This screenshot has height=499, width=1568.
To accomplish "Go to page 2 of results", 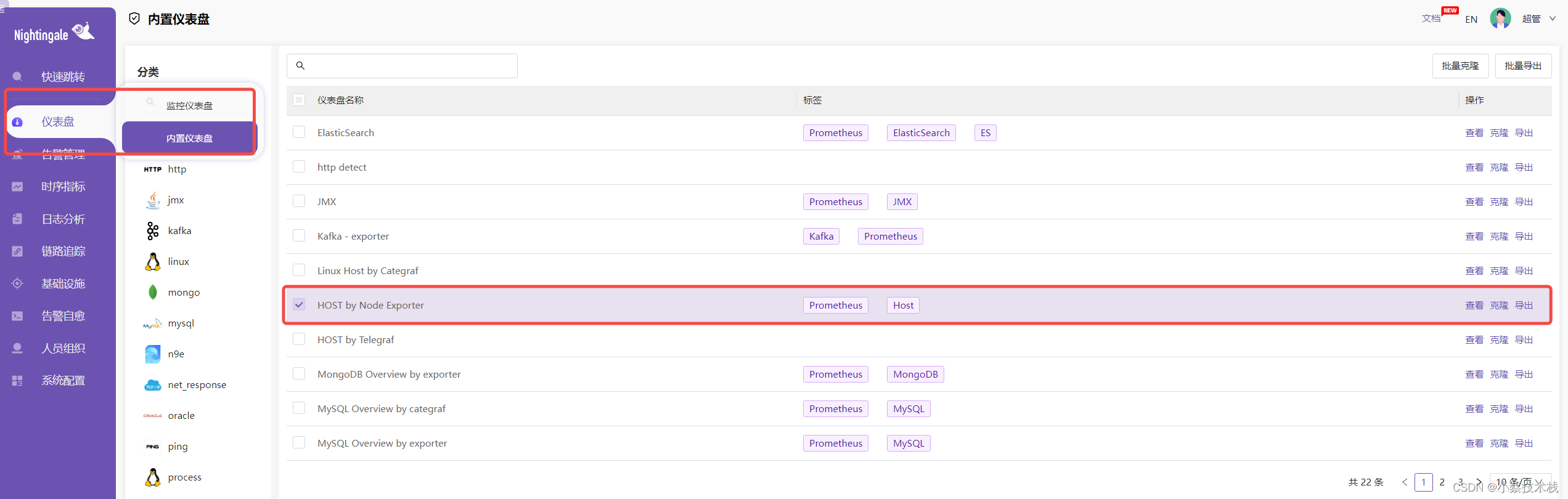I will 1442,482.
